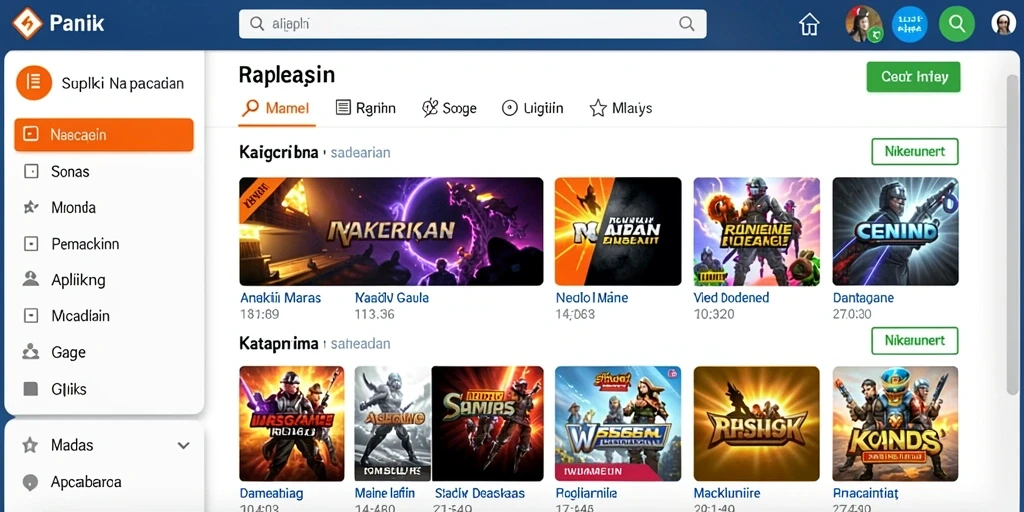
Task: Open the Sonas sidebar item
Action: pos(104,172)
